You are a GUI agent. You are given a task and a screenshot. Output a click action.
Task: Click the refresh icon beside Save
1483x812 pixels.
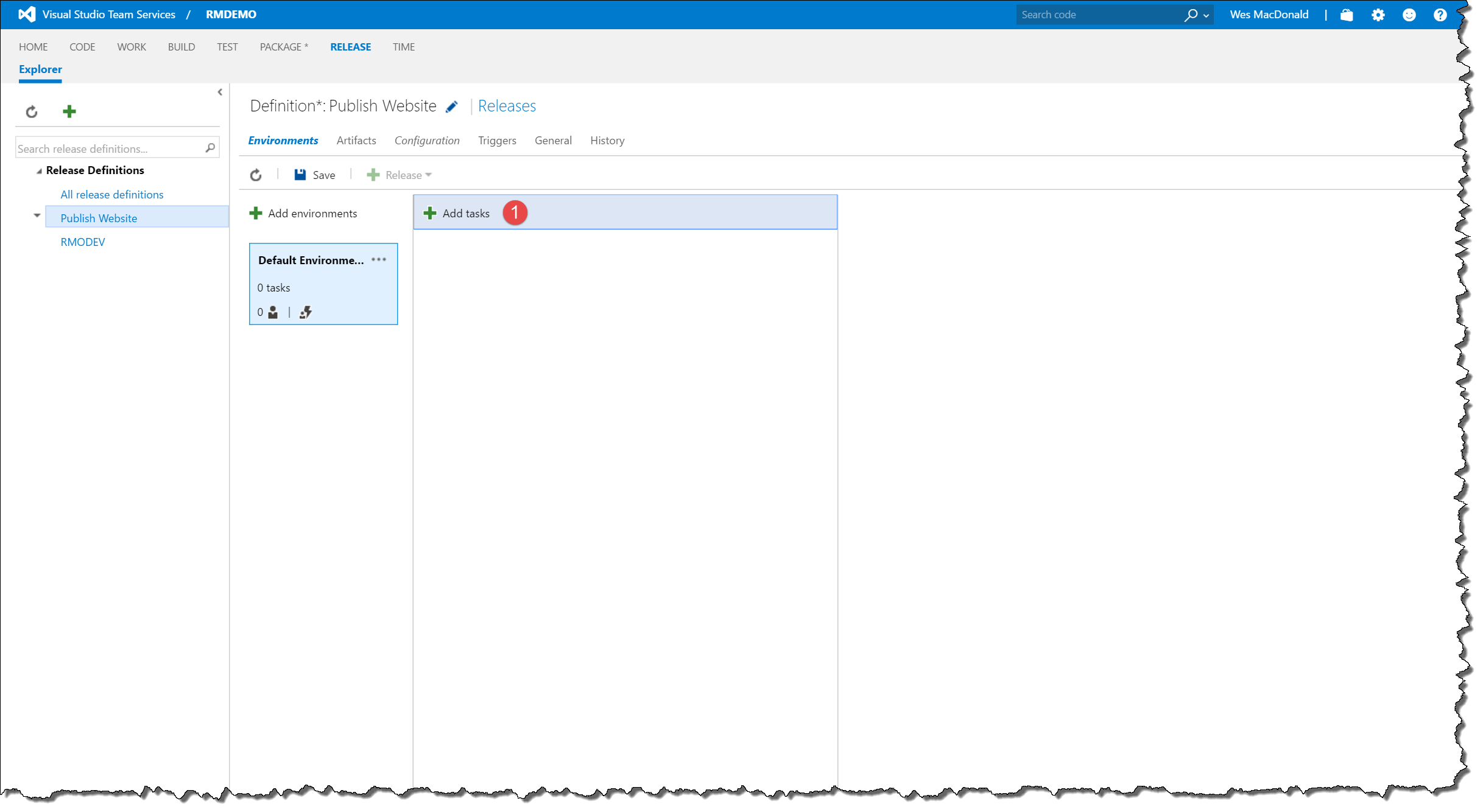[x=256, y=175]
